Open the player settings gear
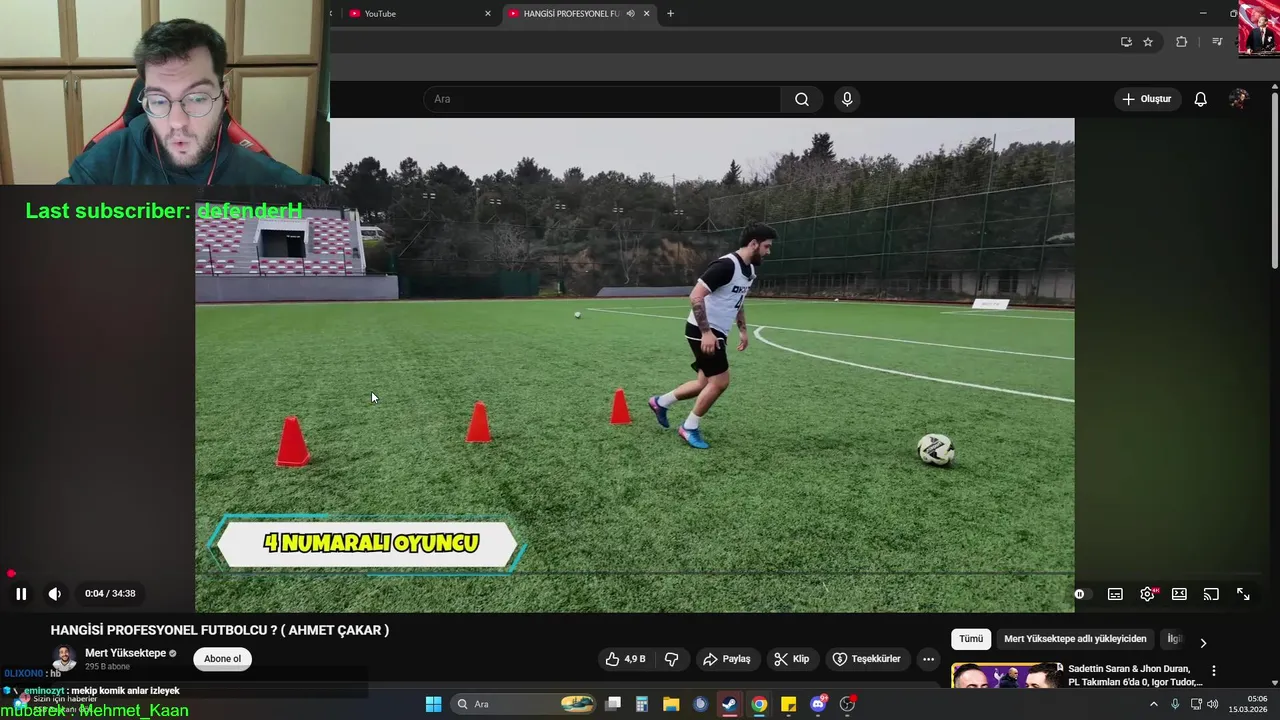 (1147, 594)
